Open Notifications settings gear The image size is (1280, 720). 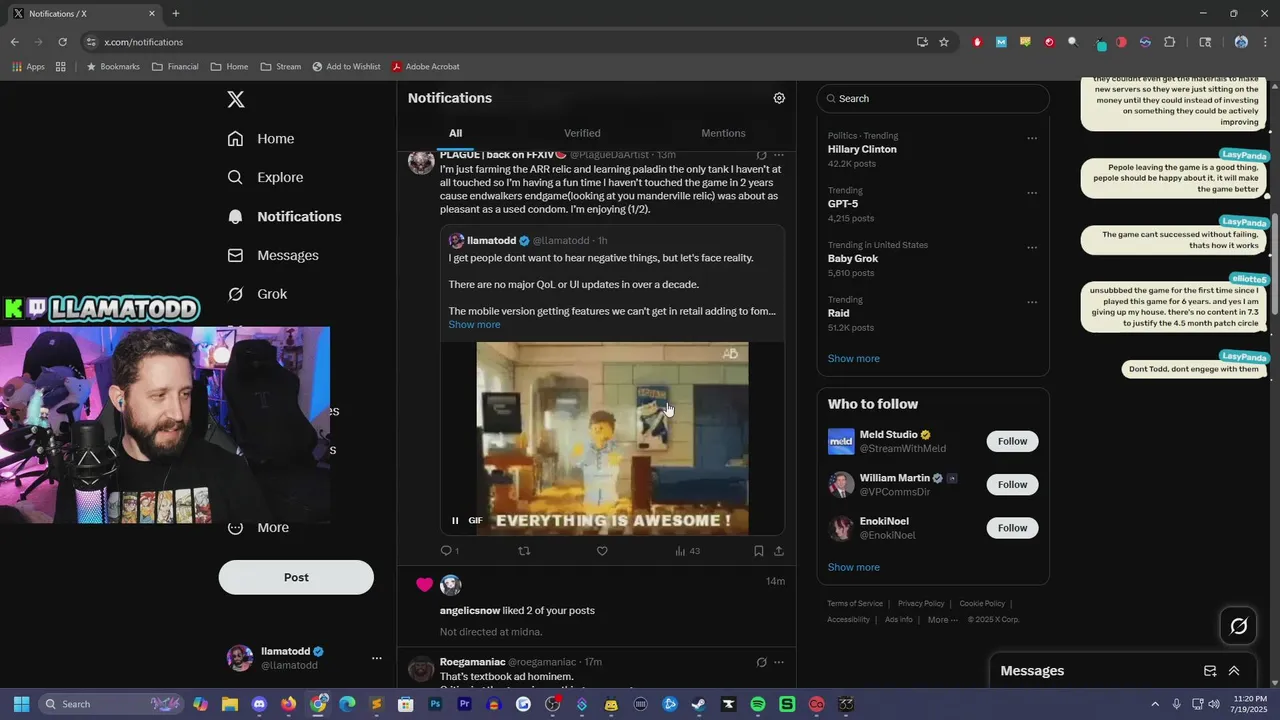pyautogui.click(x=779, y=98)
